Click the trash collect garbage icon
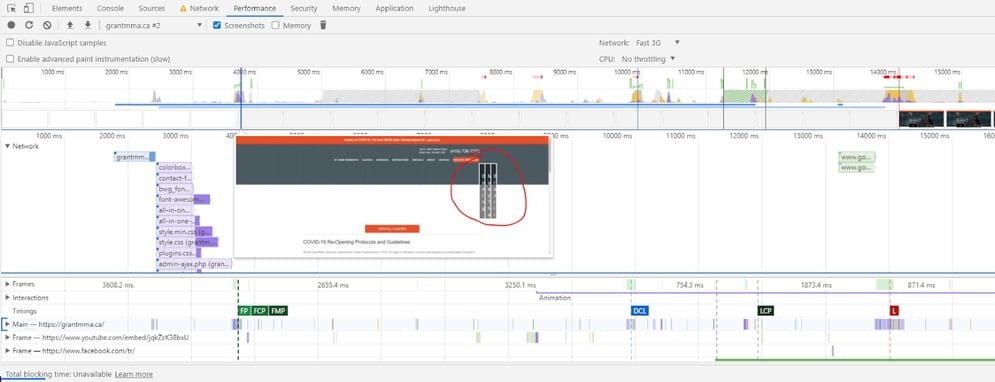Viewport: 995px width, 382px height. 323,25
